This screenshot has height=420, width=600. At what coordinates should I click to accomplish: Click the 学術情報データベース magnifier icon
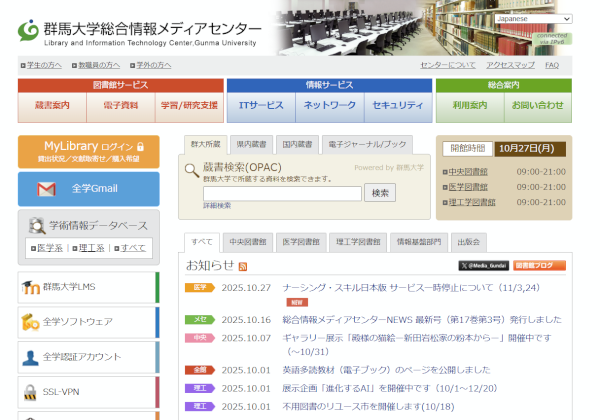[37, 226]
